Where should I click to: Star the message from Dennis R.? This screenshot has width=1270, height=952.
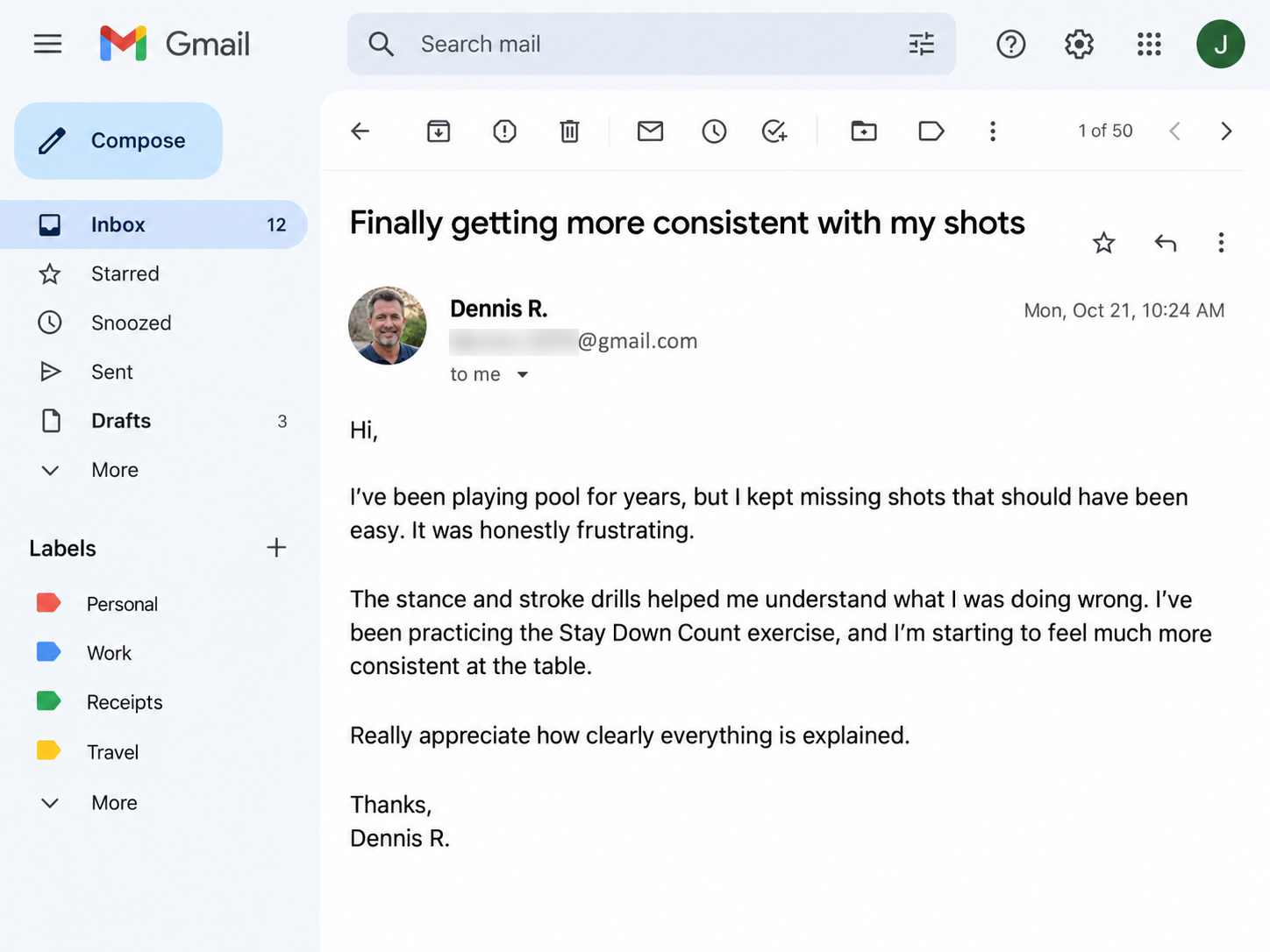pos(1103,243)
